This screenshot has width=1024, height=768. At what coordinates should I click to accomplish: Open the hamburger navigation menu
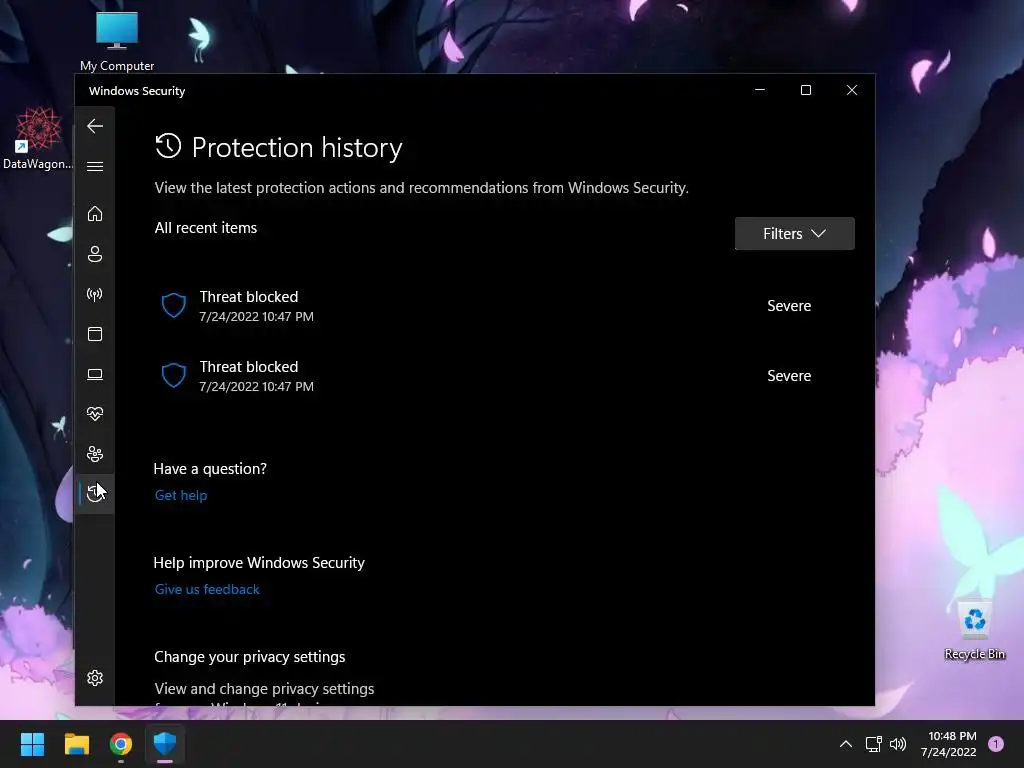[95, 167]
